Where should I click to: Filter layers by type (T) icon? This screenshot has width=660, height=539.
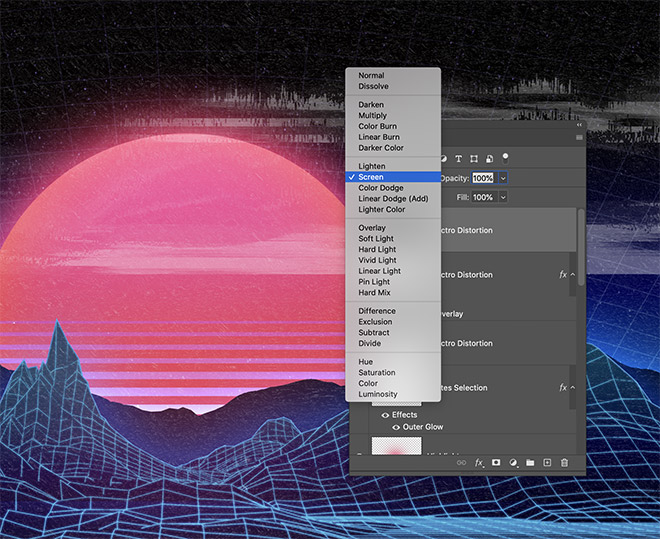click(459, 158)
